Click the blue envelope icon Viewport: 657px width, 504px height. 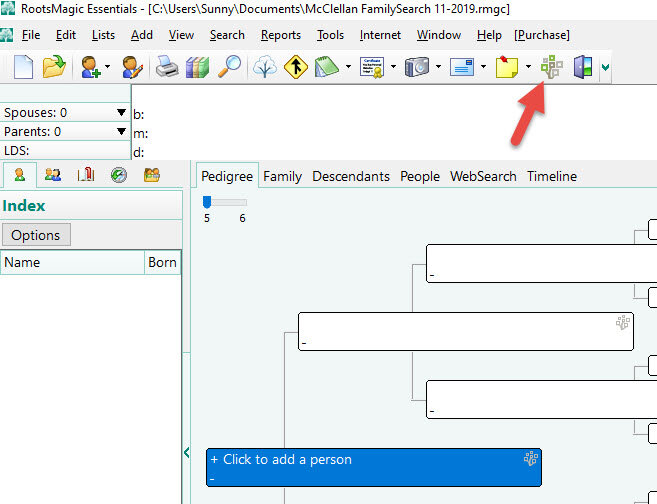tap(462, 67)
